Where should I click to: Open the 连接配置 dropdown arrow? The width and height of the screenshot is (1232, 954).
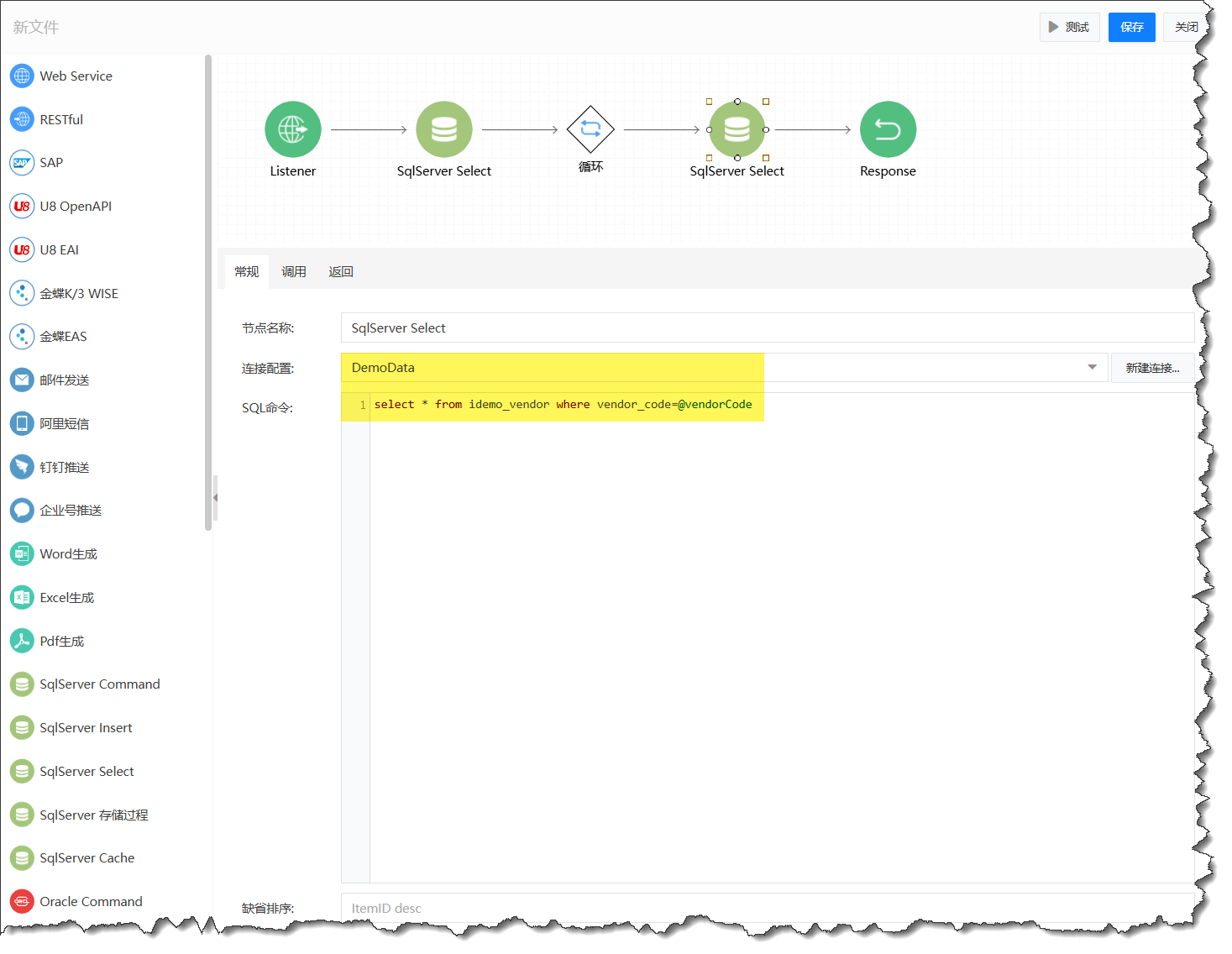(x=1092, y=368)
